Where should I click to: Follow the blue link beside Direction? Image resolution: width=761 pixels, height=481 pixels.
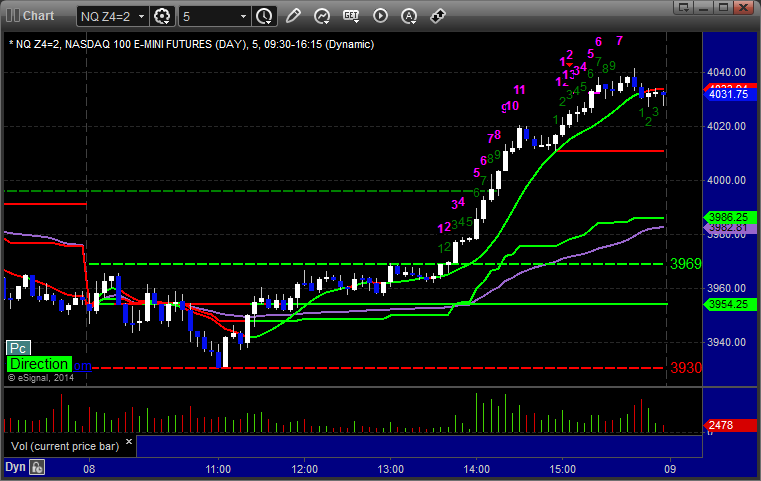pos(82,365)
